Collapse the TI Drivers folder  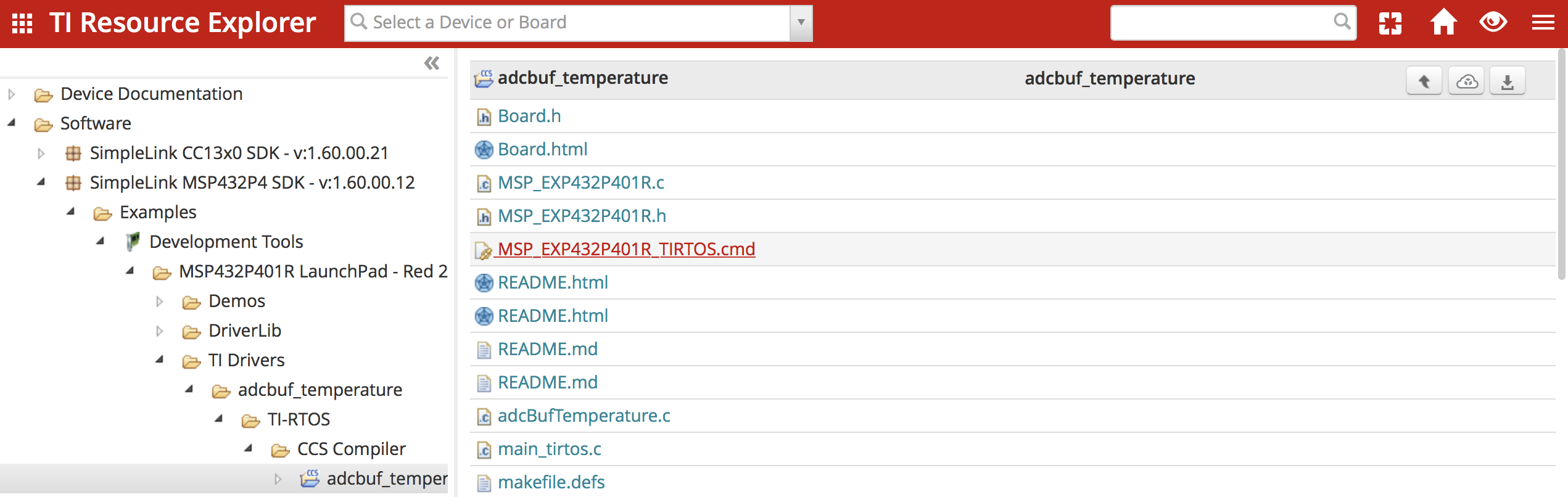point(160,359)
